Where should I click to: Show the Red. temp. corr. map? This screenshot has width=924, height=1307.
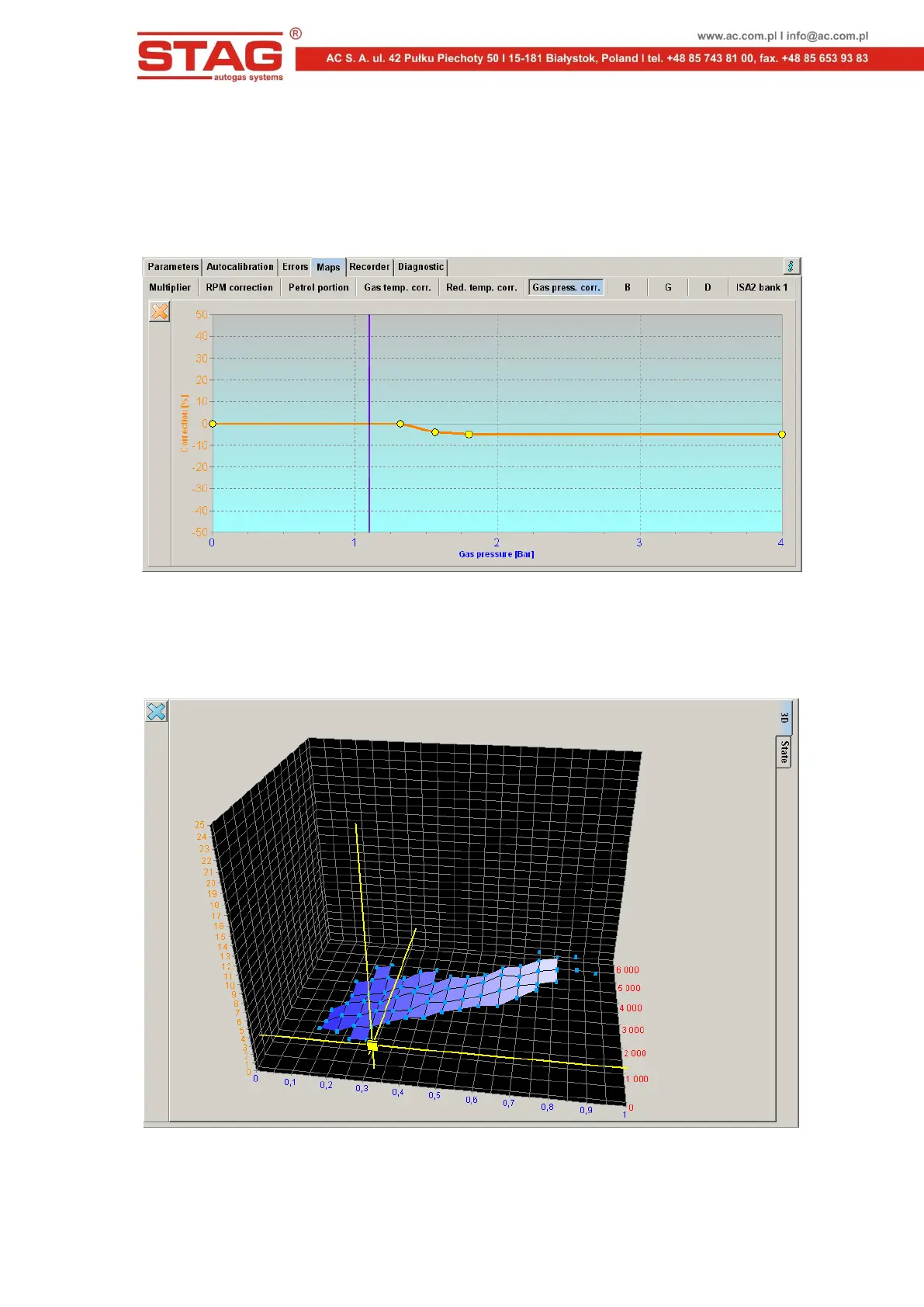click(x=481, y=287)
